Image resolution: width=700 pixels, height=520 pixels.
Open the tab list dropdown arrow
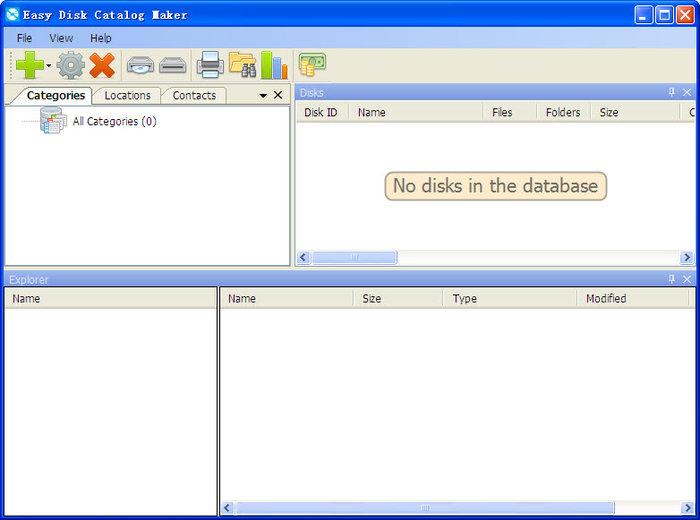click(263, 96)
